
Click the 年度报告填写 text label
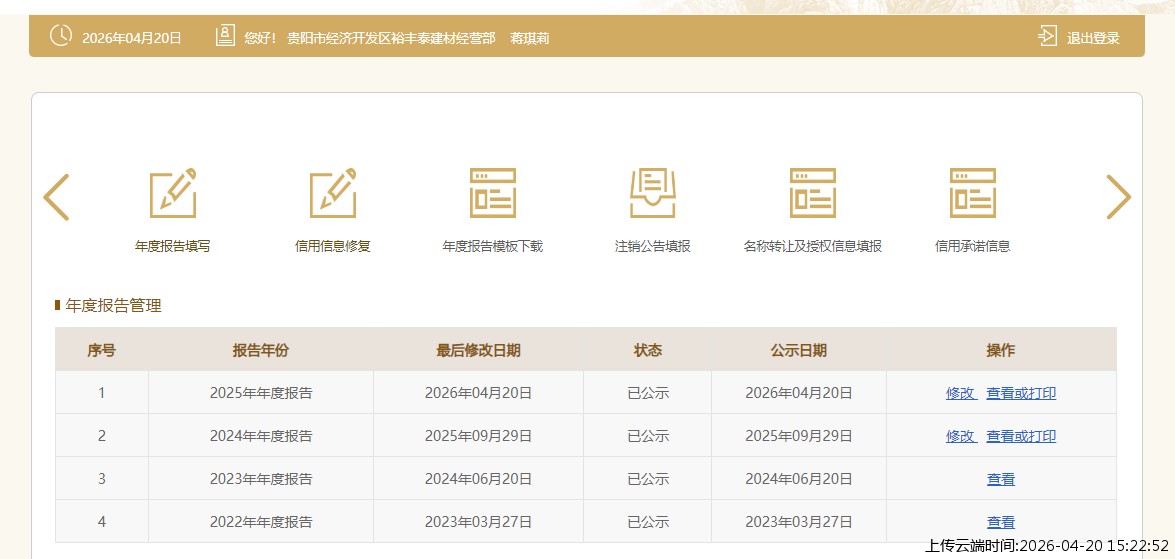(172, 246)
